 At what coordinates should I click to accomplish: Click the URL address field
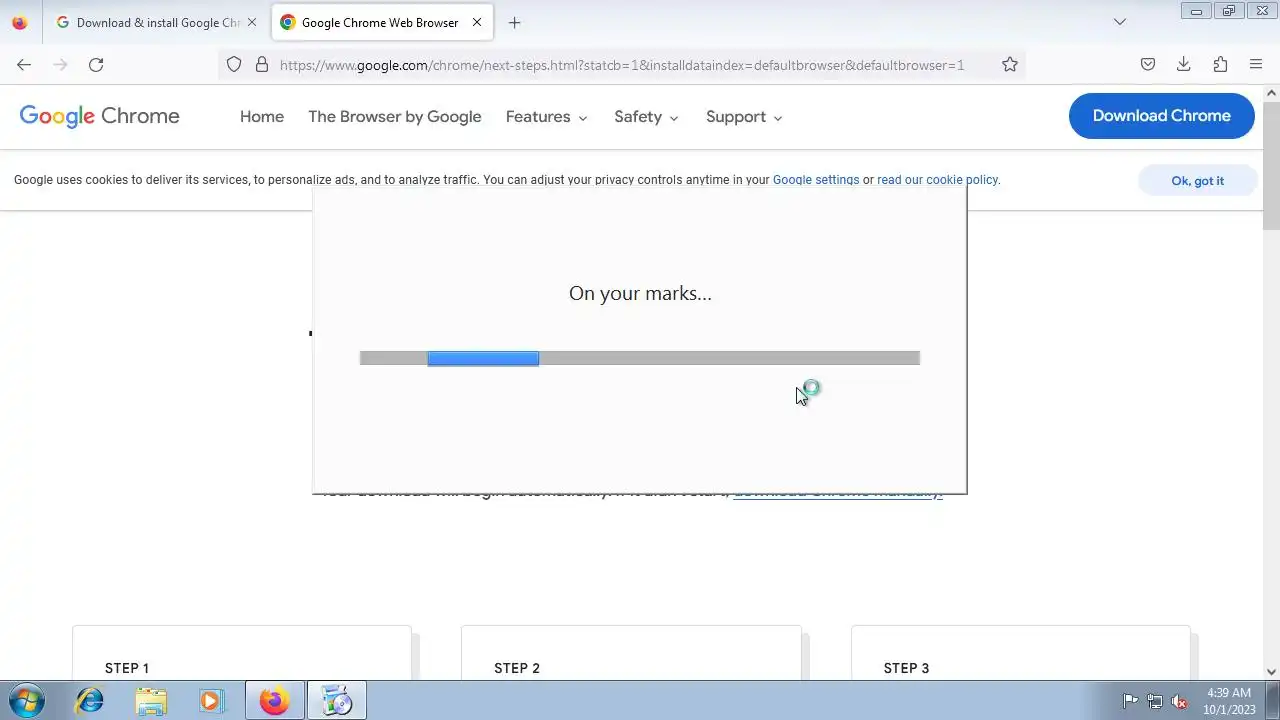coord(620,64)
